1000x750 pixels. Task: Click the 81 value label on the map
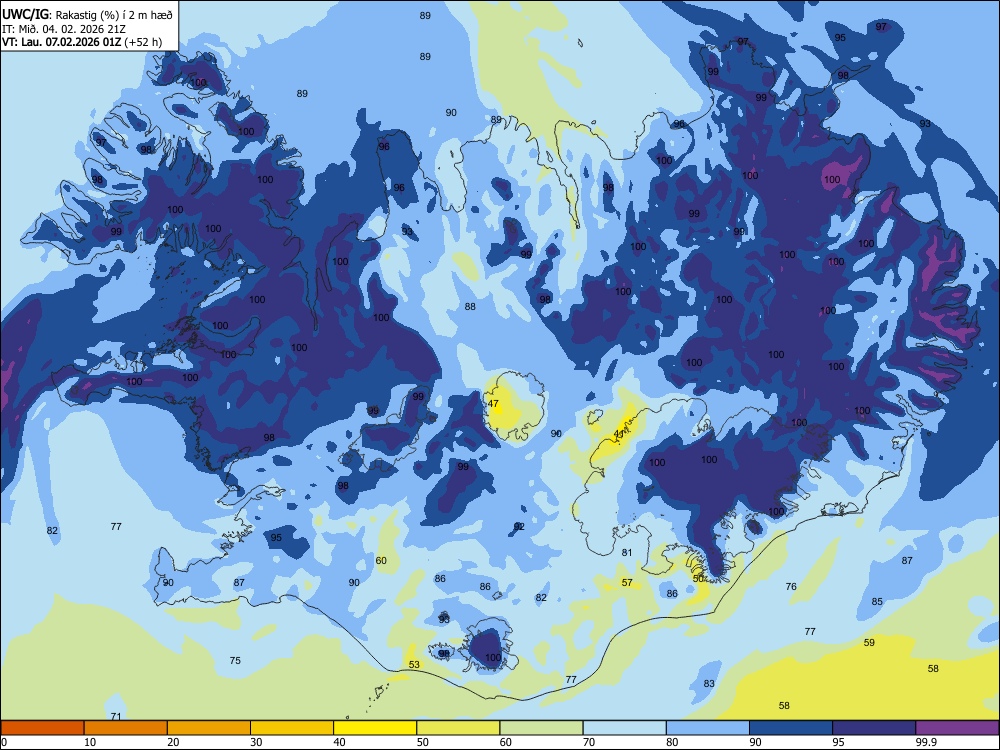[627, 552]
